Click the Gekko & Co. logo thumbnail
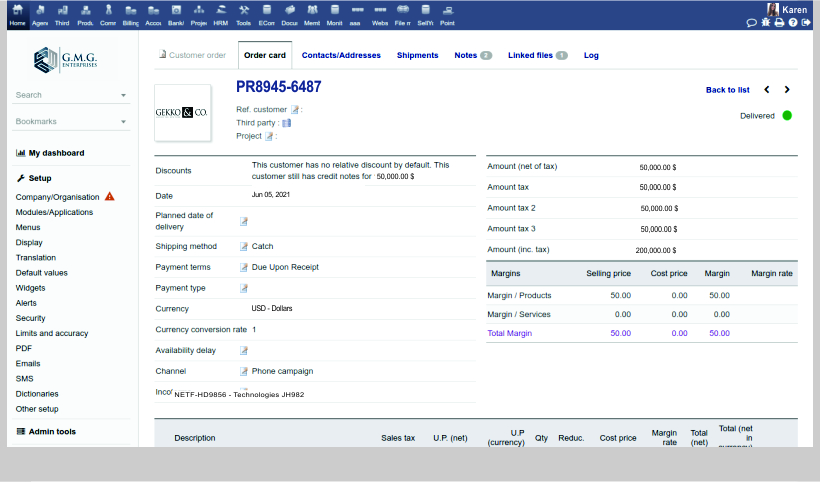The image size is (820, 482). (182, 113)
